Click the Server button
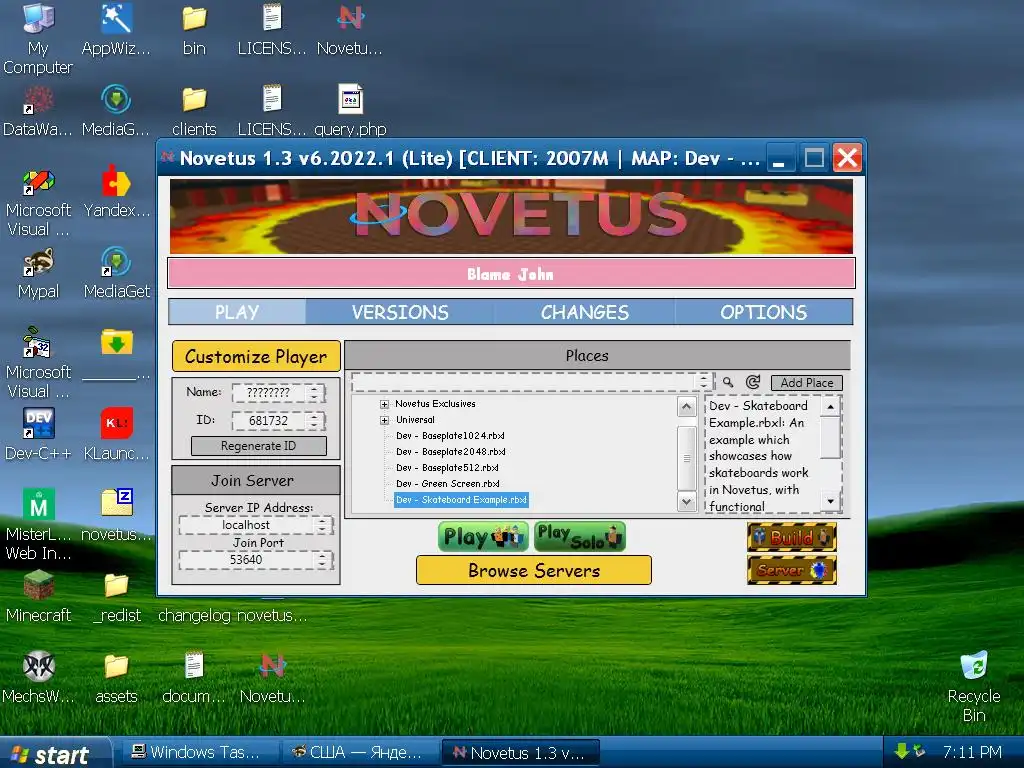The image size is (1024, 768). (x=792, y=570)
